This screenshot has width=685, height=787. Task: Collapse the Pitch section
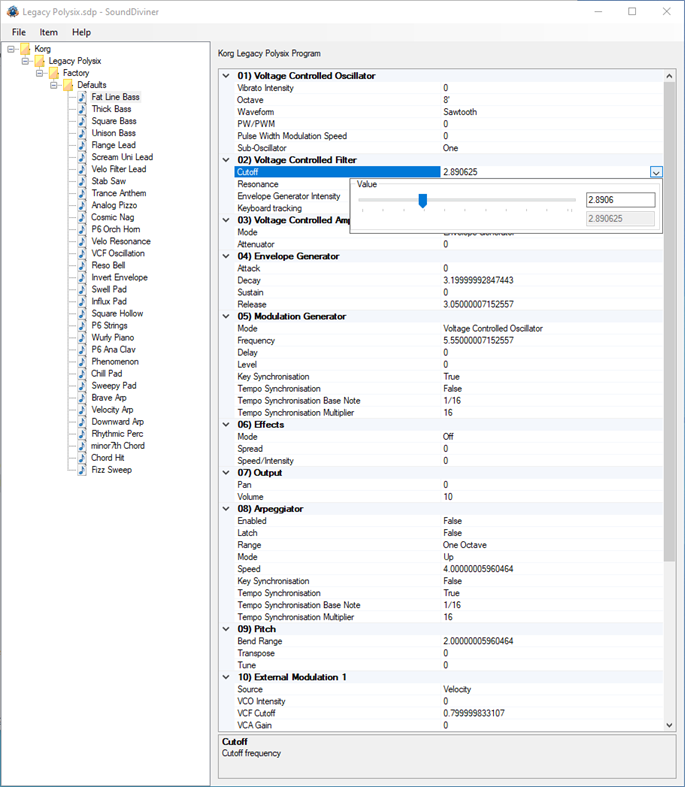pyautogui.click(x=226, y=629)
